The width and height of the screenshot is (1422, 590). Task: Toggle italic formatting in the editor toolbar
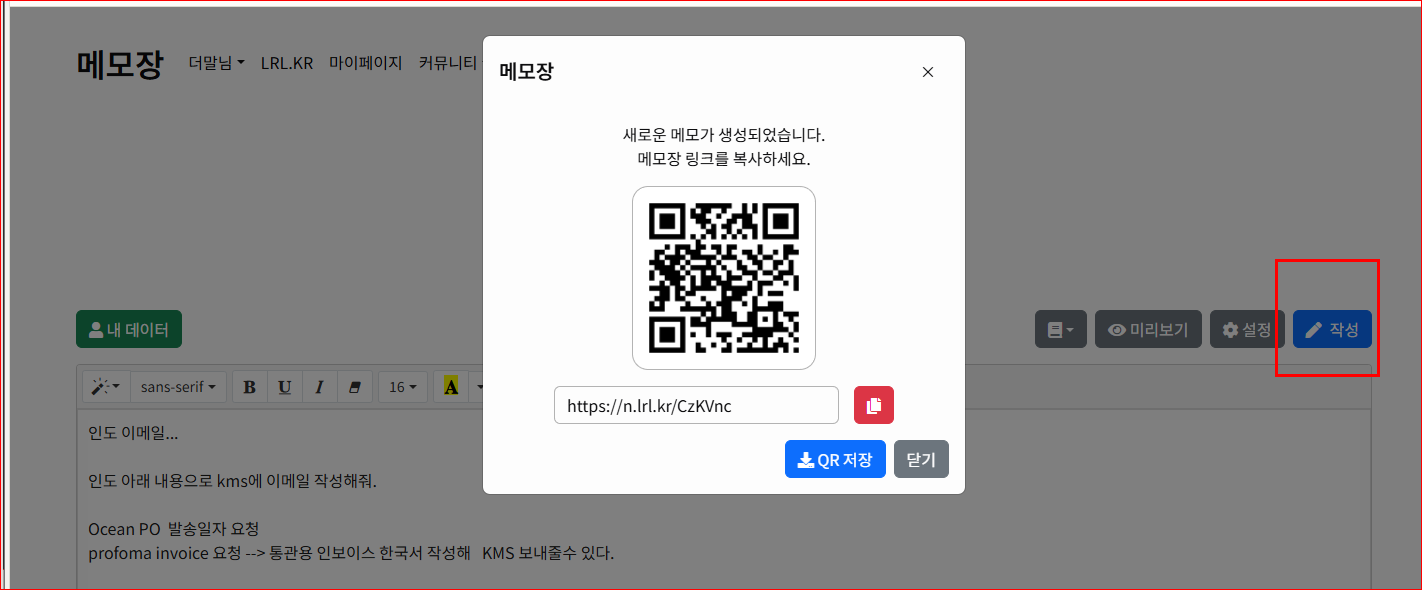click(x=319, y=387)
